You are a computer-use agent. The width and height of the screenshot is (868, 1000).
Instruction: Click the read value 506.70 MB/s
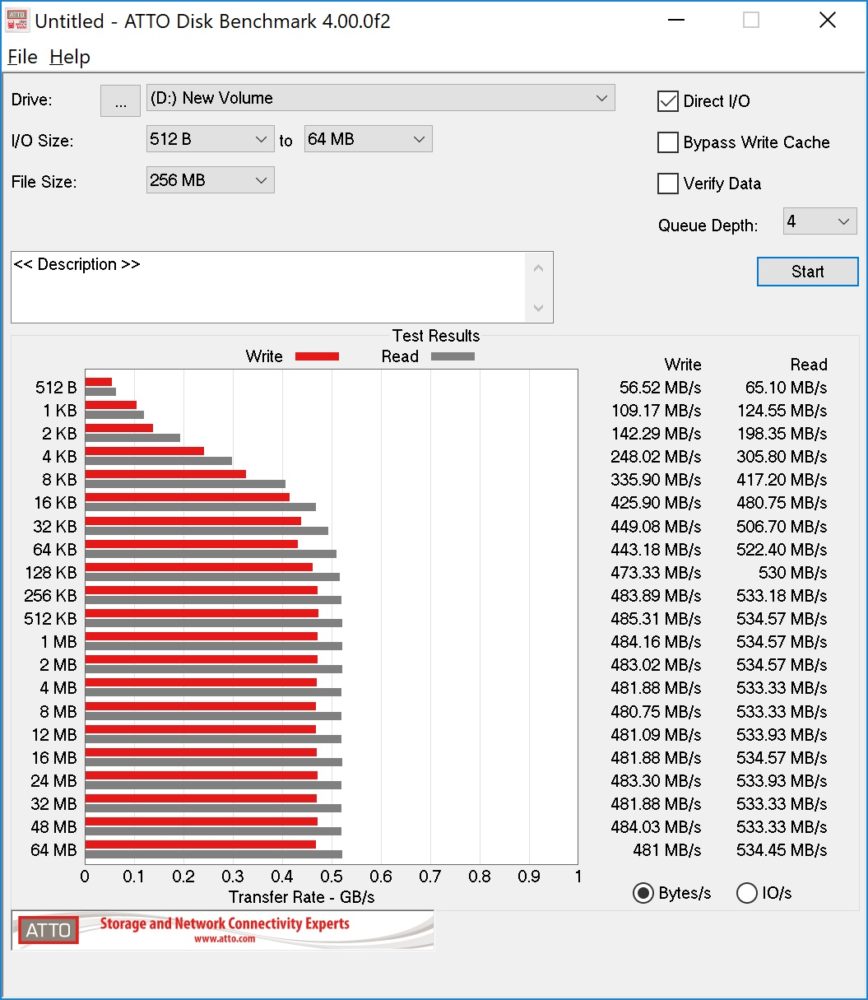(782, 526)
